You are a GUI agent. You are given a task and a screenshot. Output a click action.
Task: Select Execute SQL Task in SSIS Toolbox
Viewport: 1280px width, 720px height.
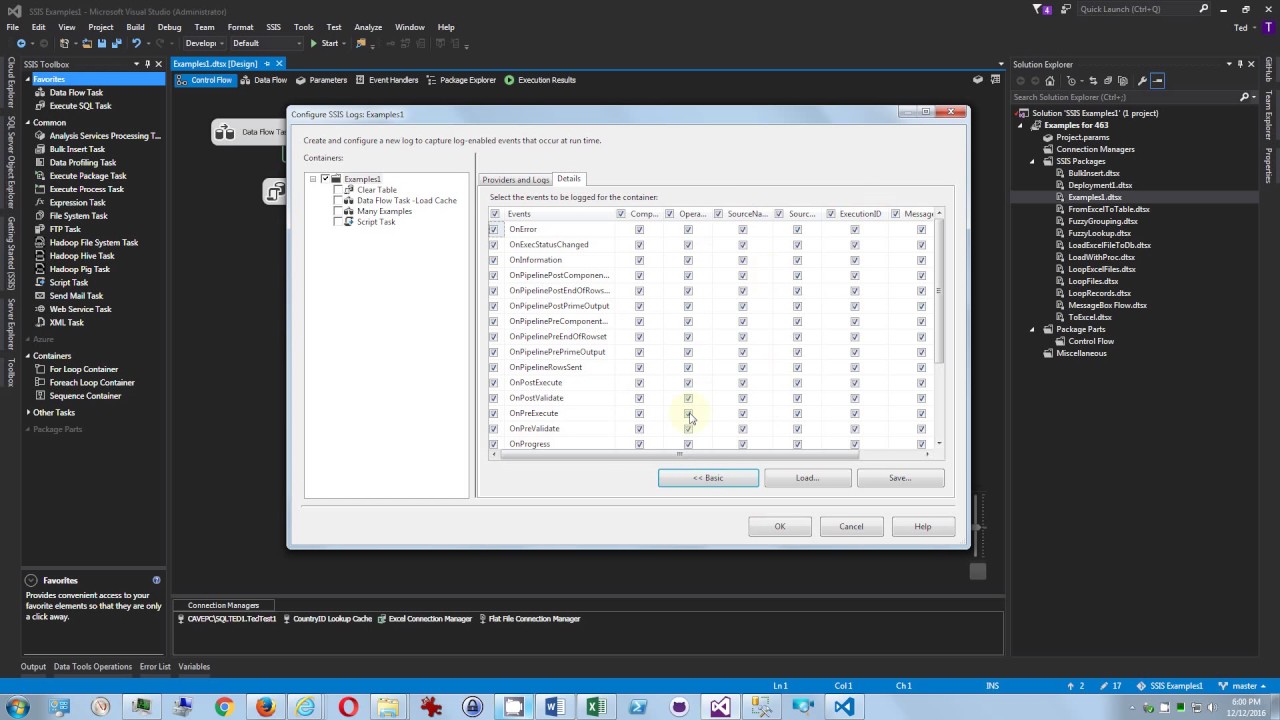tap(80, 106)
